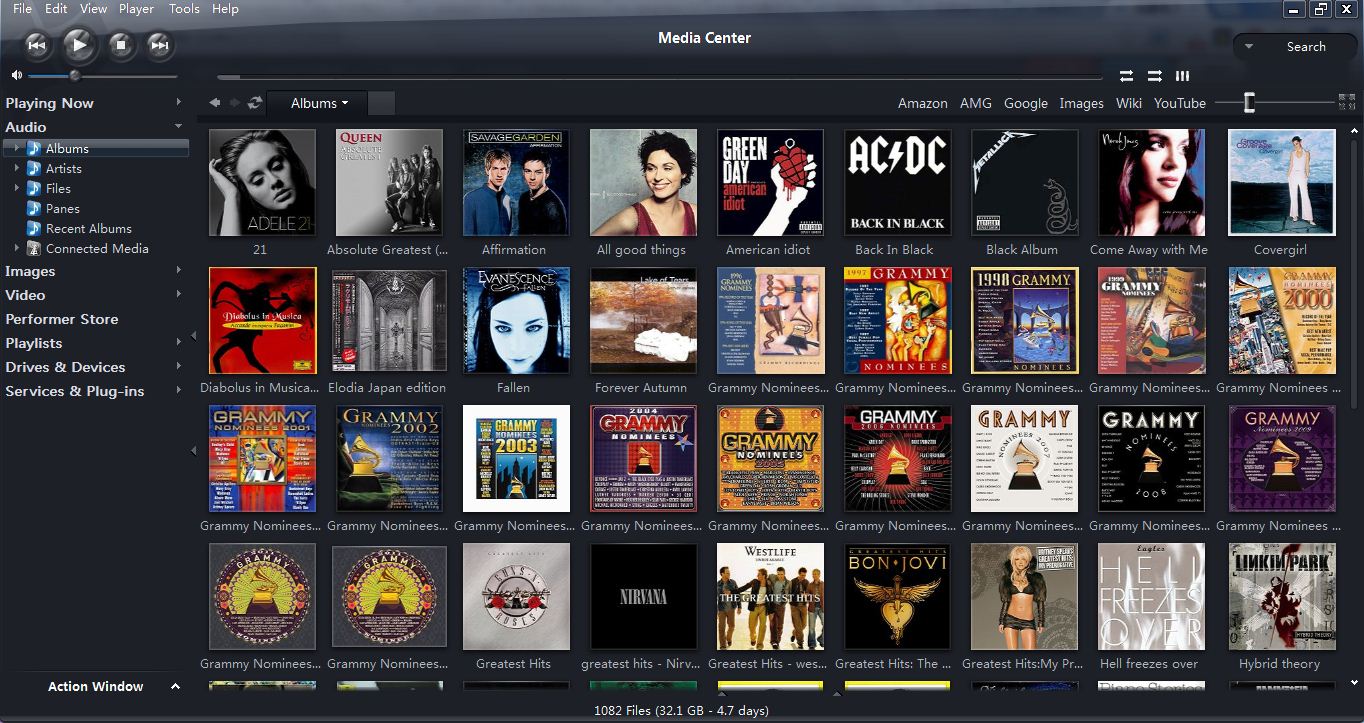The width and height of the screenshot is (1364, 723).
Task: Select the AC/DC Back In Black album
Action: [897, 182]
